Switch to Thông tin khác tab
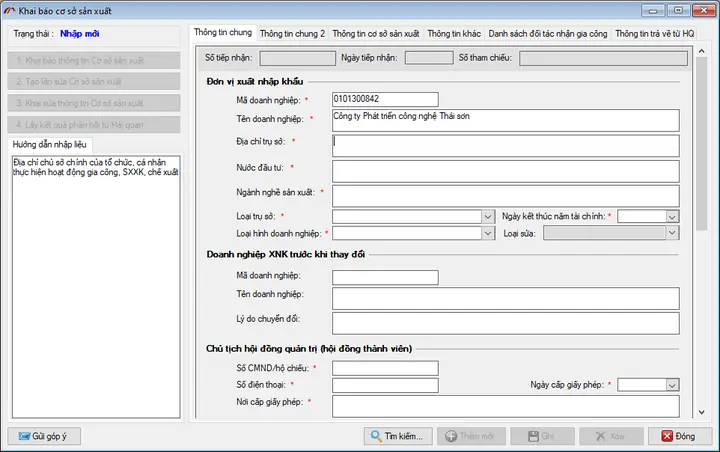This screenshot has width=720, height=452. pyautogui.click(x=454, y=34)
